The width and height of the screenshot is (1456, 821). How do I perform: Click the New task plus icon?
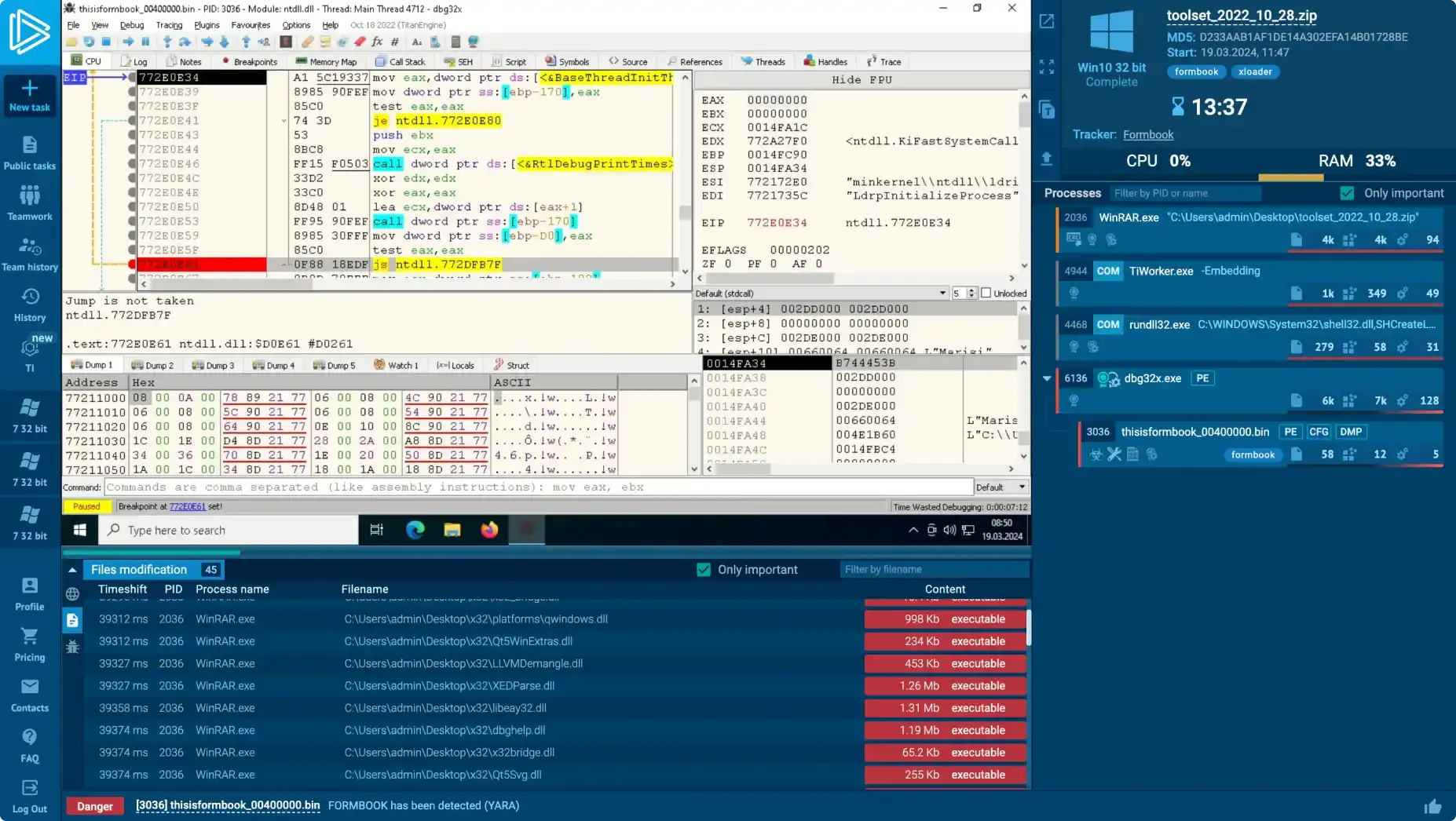pos(30,88)
